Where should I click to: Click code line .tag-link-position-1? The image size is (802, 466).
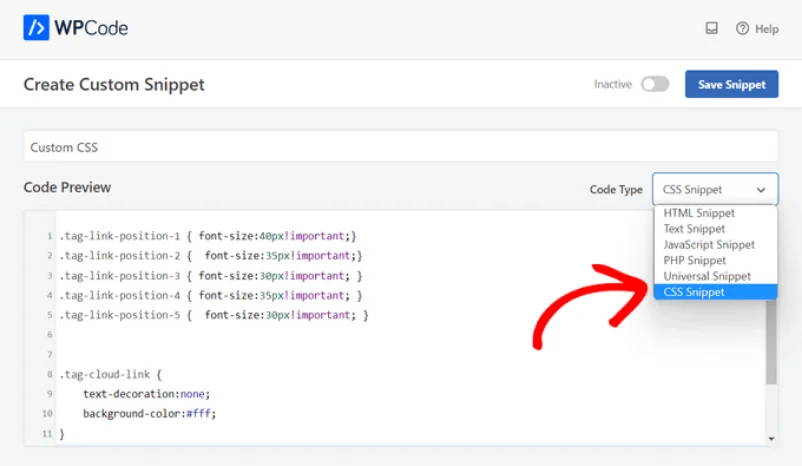coord(208,236)
